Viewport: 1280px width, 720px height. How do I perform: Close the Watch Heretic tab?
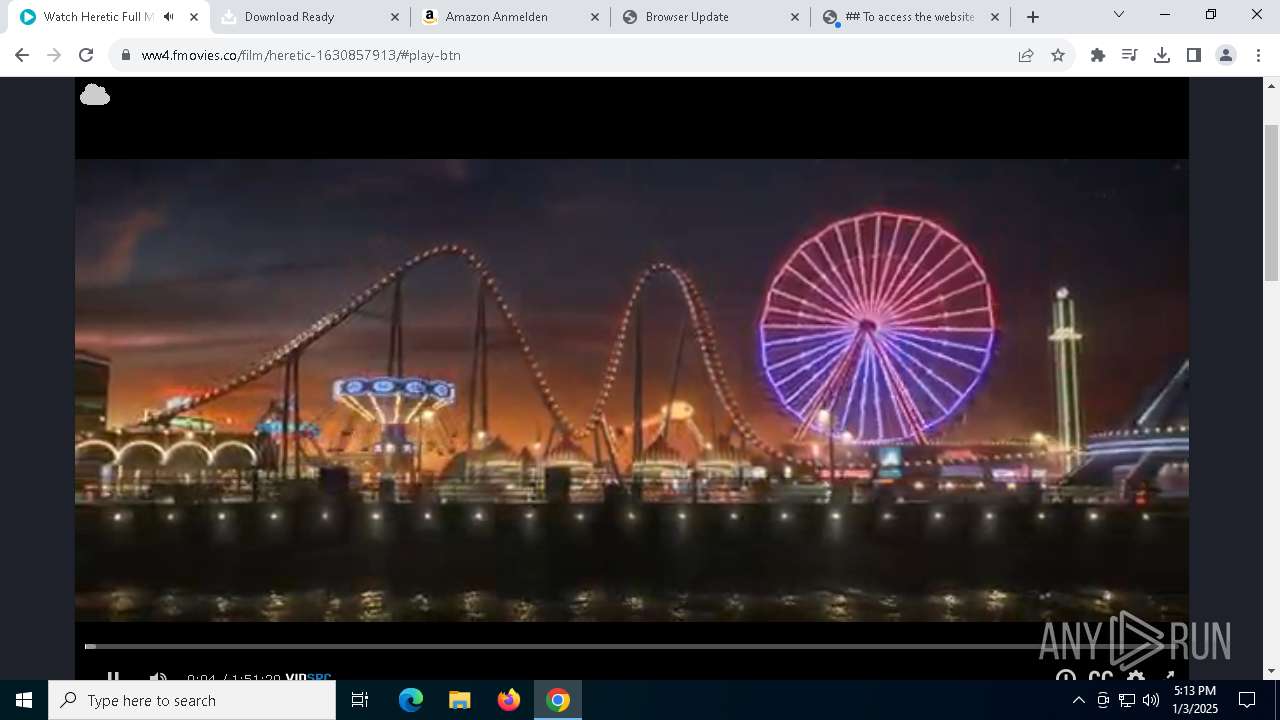point(194,17)
